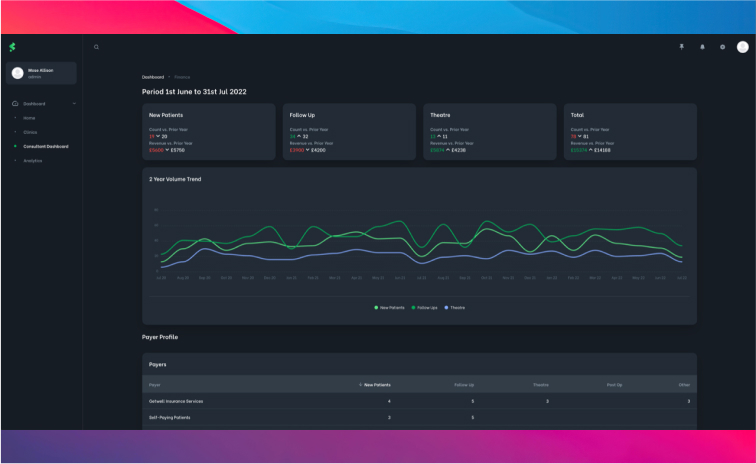Click the 2 Year Volume Trend heading
756x464 pixels.
coord(175,179)
